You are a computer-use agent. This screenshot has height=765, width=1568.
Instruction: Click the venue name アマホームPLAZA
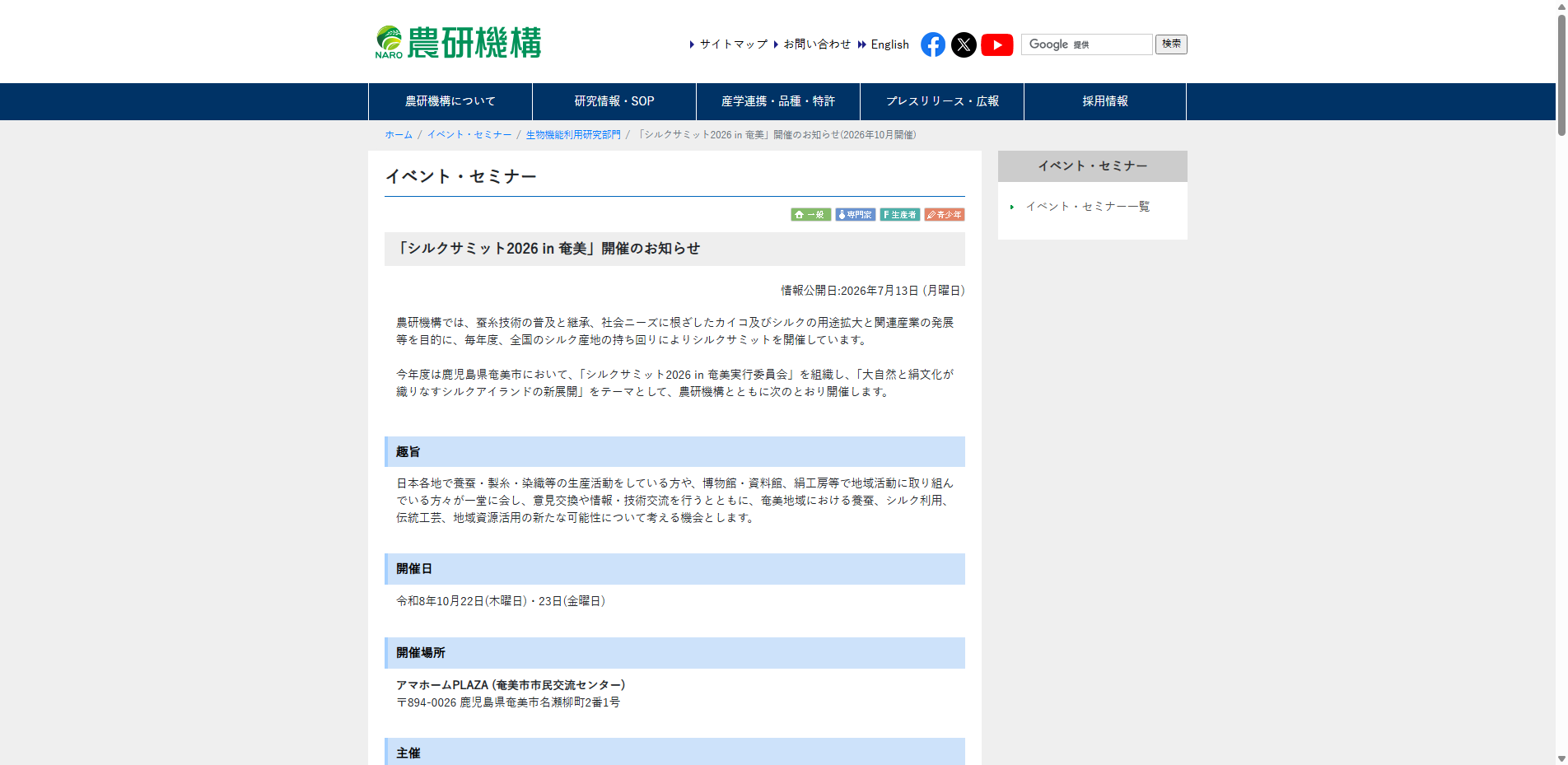pos(442,685)
